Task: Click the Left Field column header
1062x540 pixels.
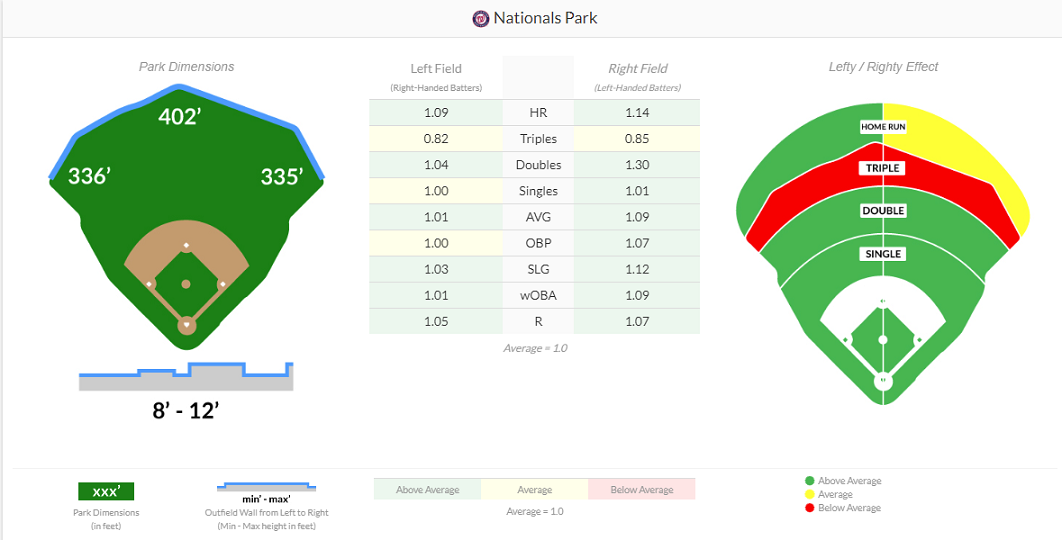Action: [436, 69]
